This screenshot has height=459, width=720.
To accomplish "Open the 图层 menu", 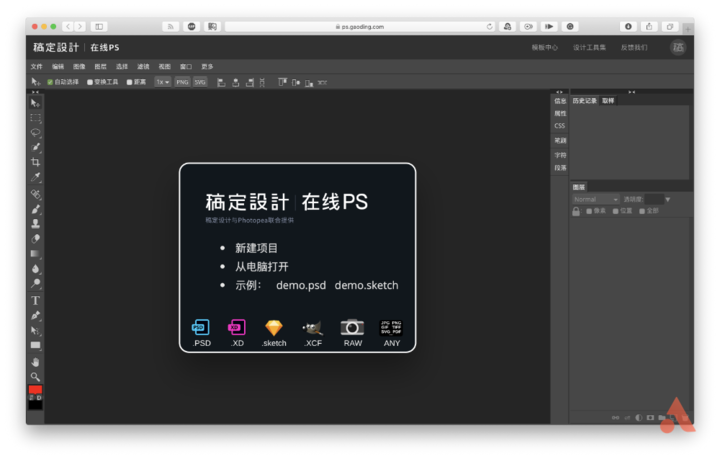I will 100,67.
